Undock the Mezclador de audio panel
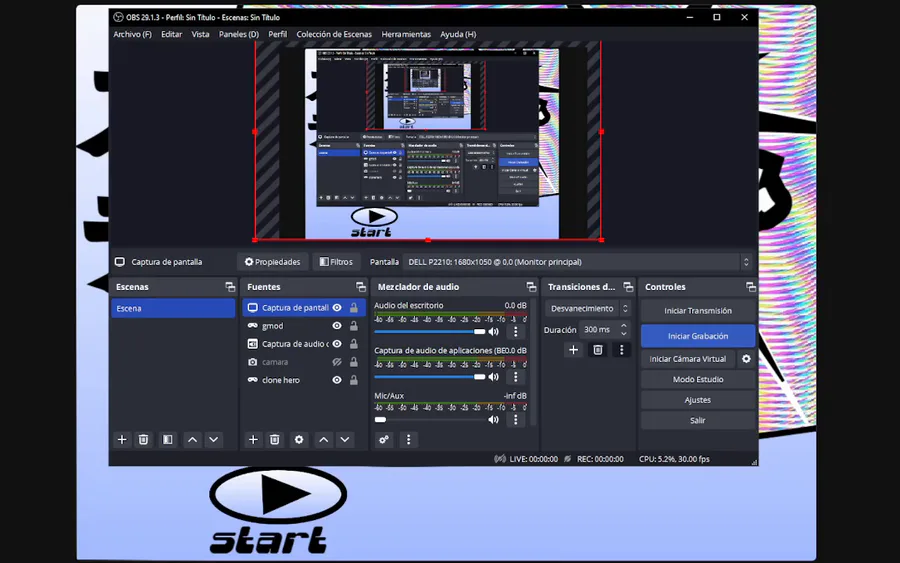The width and height of the screenshot is (900, 563). (x=531, y=287)
